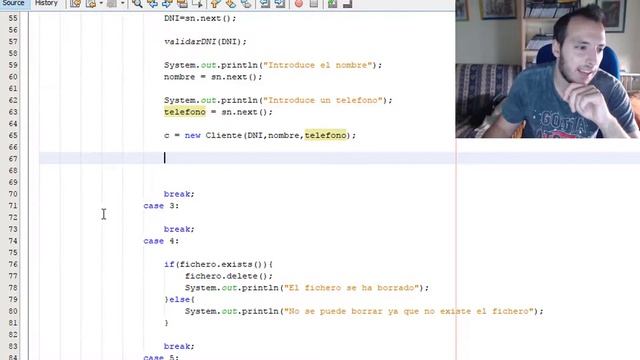Click the Shift Line Right icon

(x=280, y=4)
